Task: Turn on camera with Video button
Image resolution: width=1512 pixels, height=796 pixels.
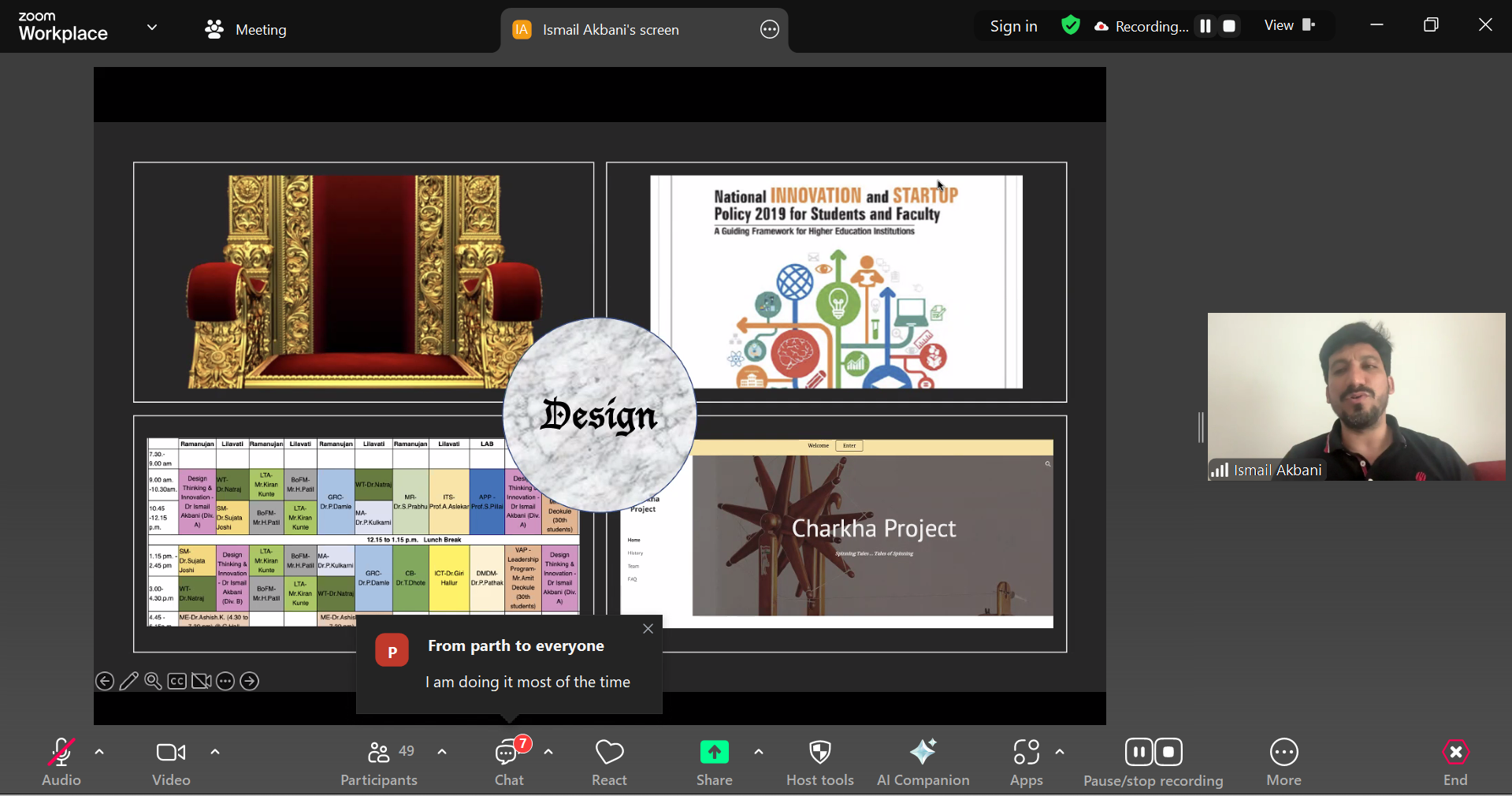Action: pyautogui.click(x=171, y=761)
